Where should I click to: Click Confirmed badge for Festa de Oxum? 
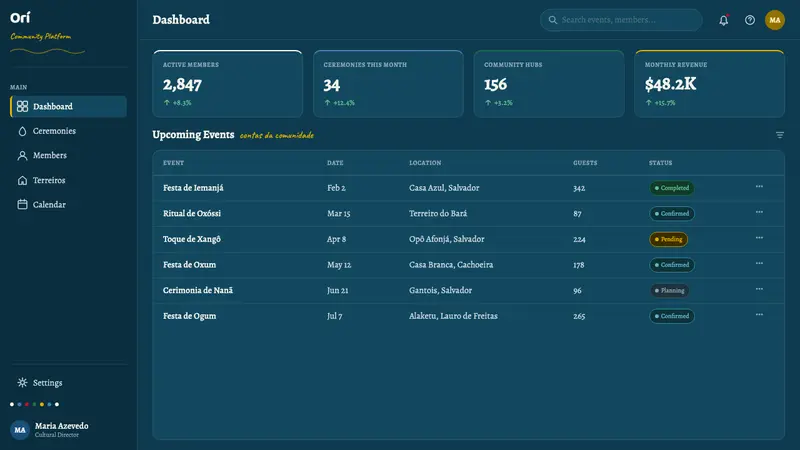[671, 265]
